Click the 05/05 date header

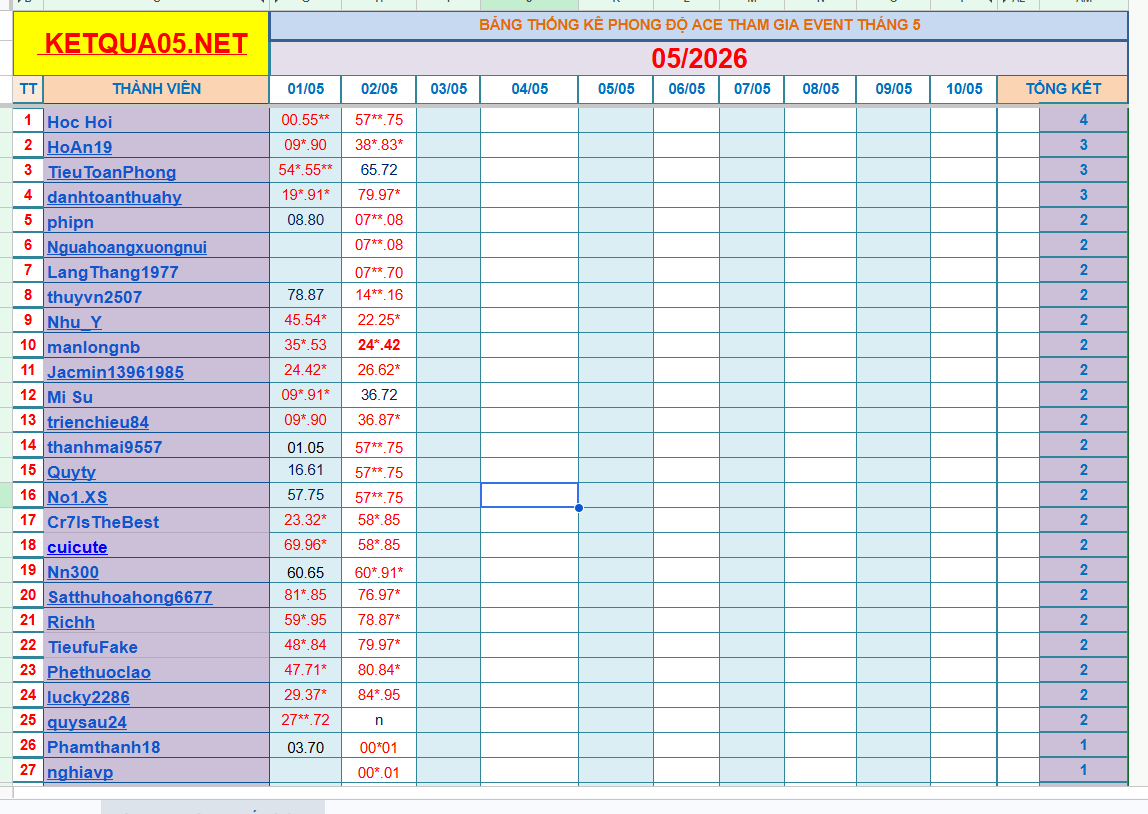click(x=616, y=89)
